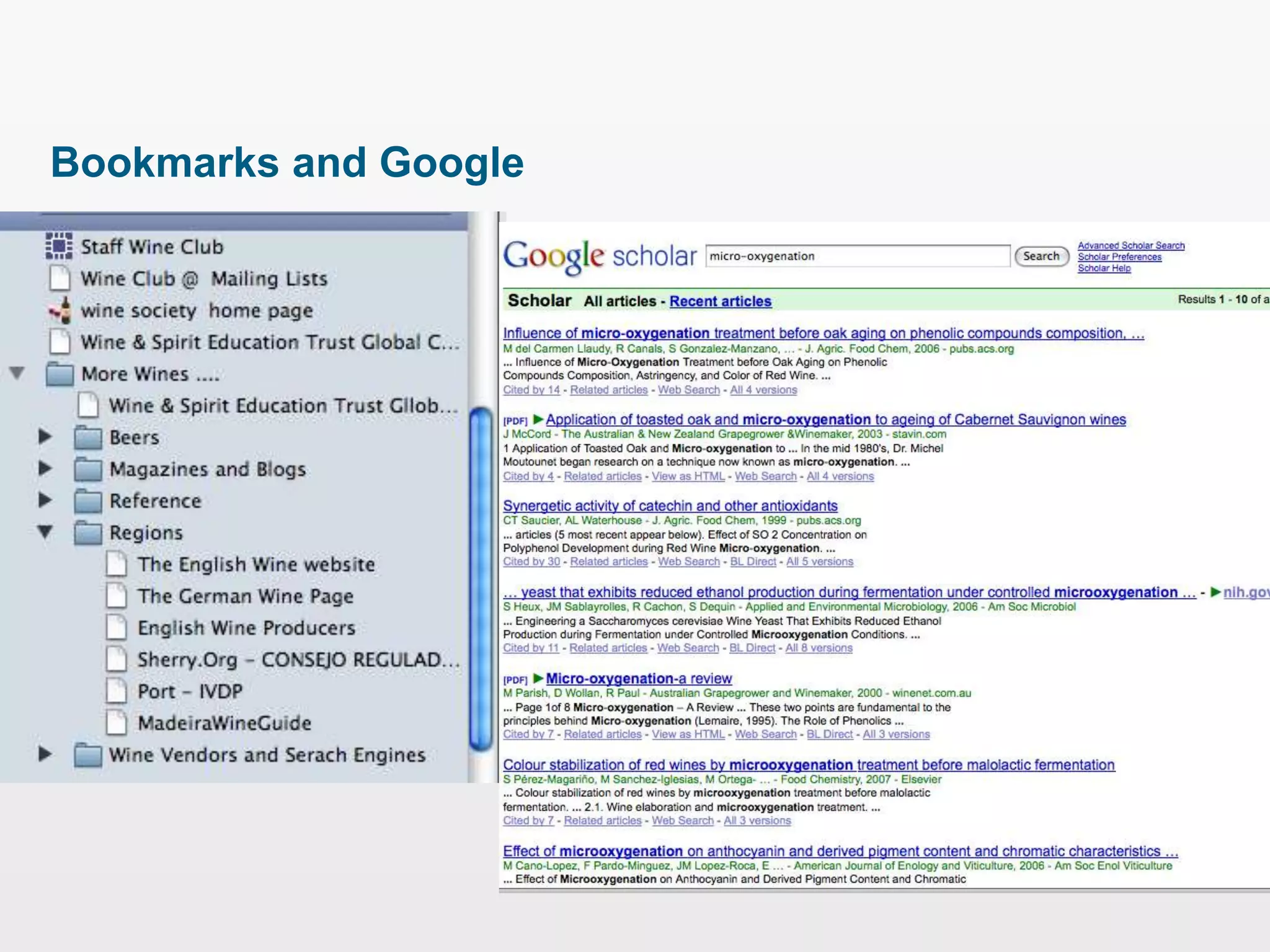Switch to Recent articles
The height and width of the screenshot is (952, 1270).
(721, 301)
